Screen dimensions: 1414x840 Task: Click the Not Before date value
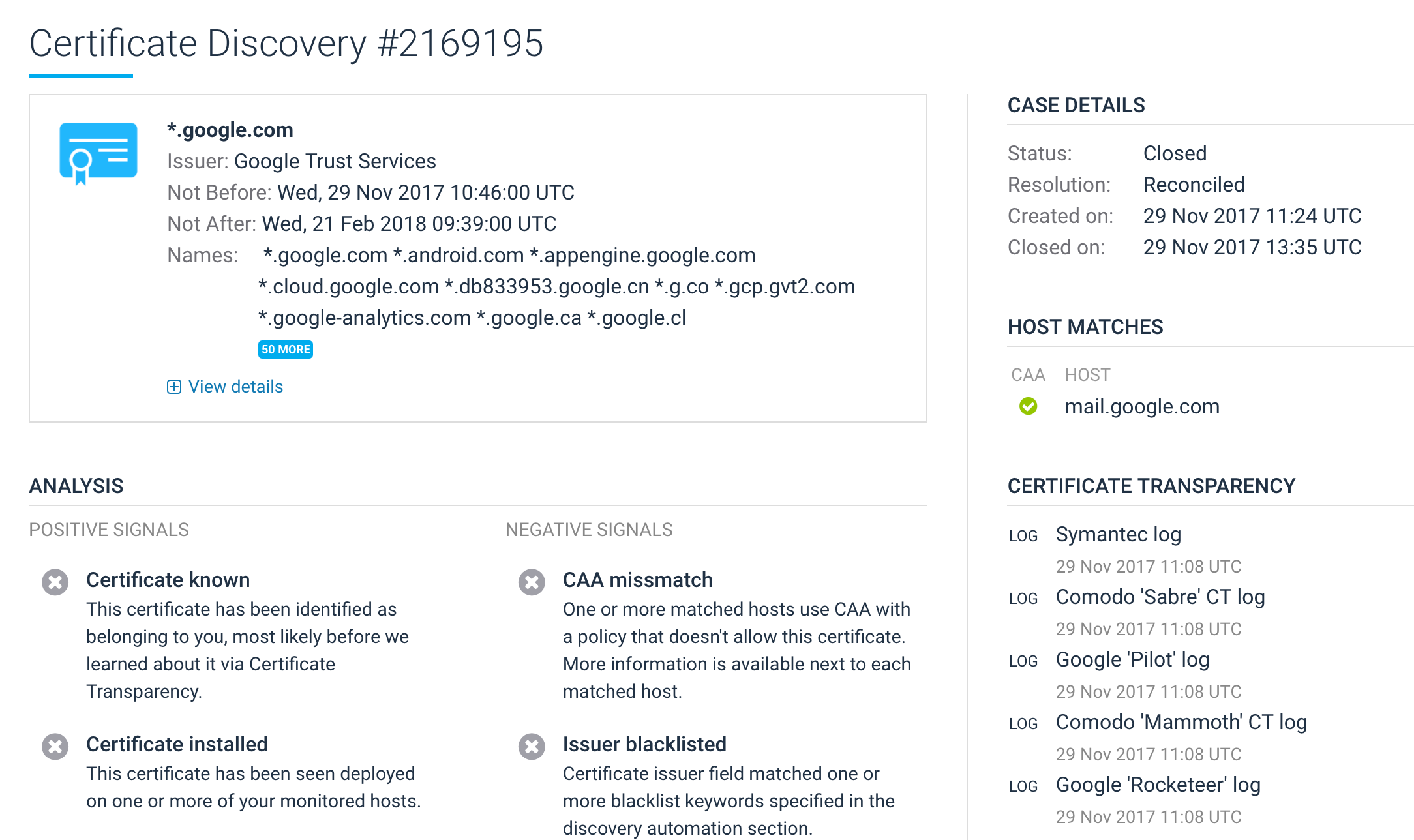point(426,192)
